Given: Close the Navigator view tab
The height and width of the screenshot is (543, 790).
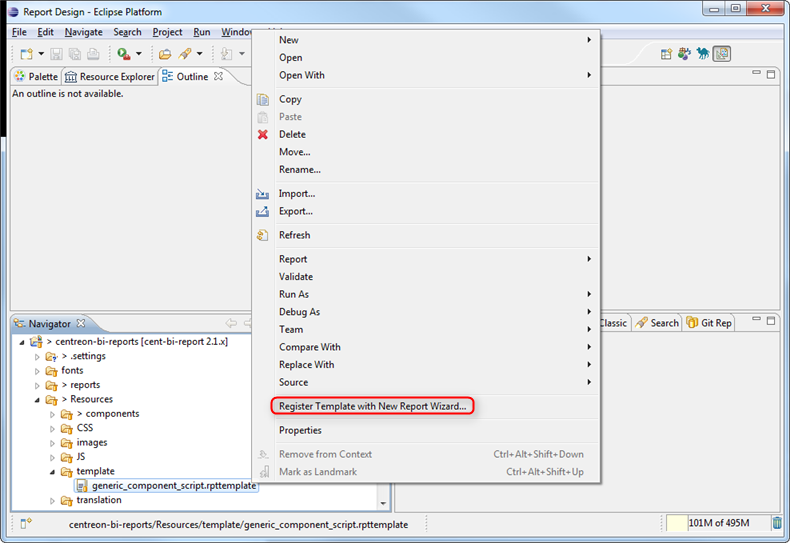Looking at the screenshot, I should click(x=82, y=323).
